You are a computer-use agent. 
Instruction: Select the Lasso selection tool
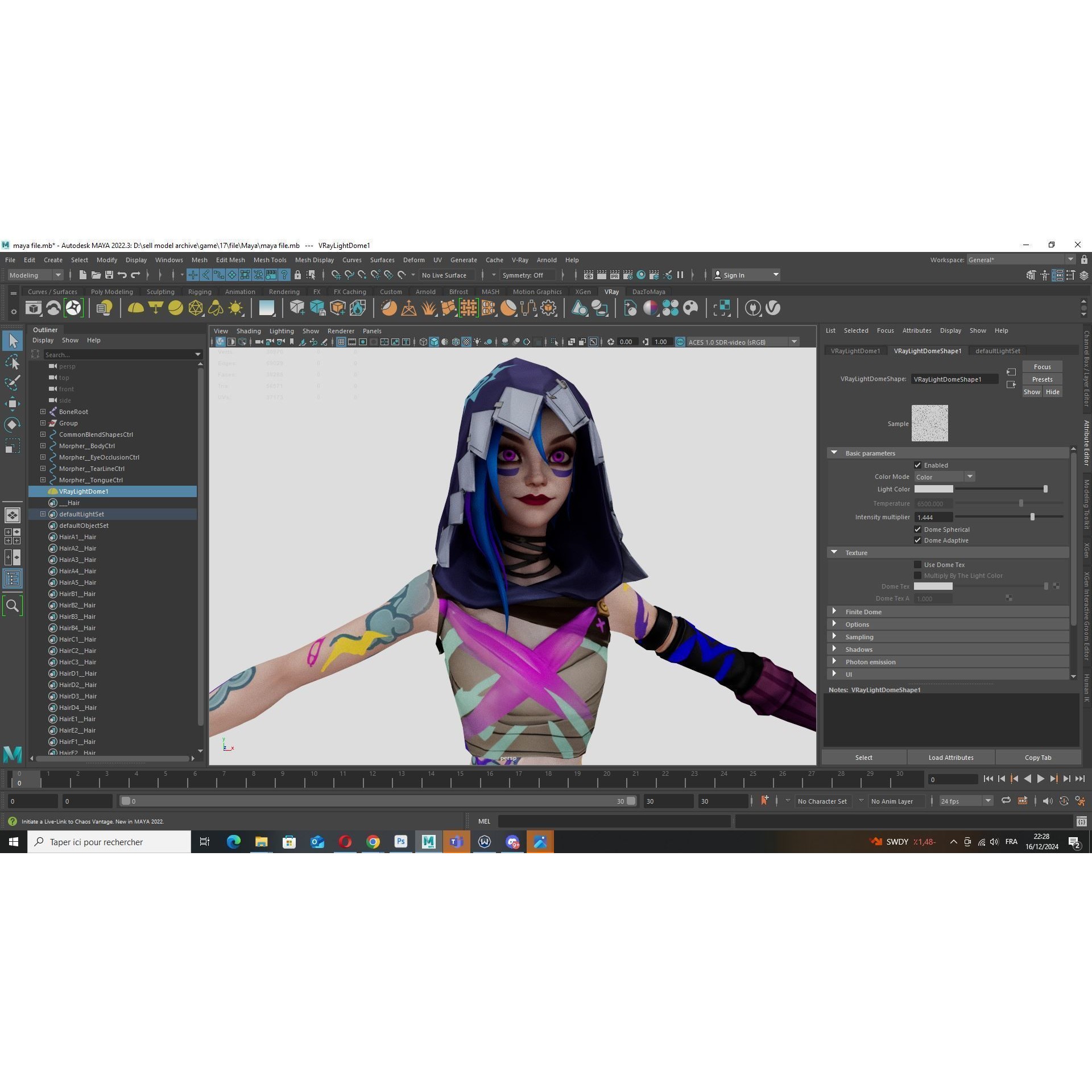coord(13,362)
